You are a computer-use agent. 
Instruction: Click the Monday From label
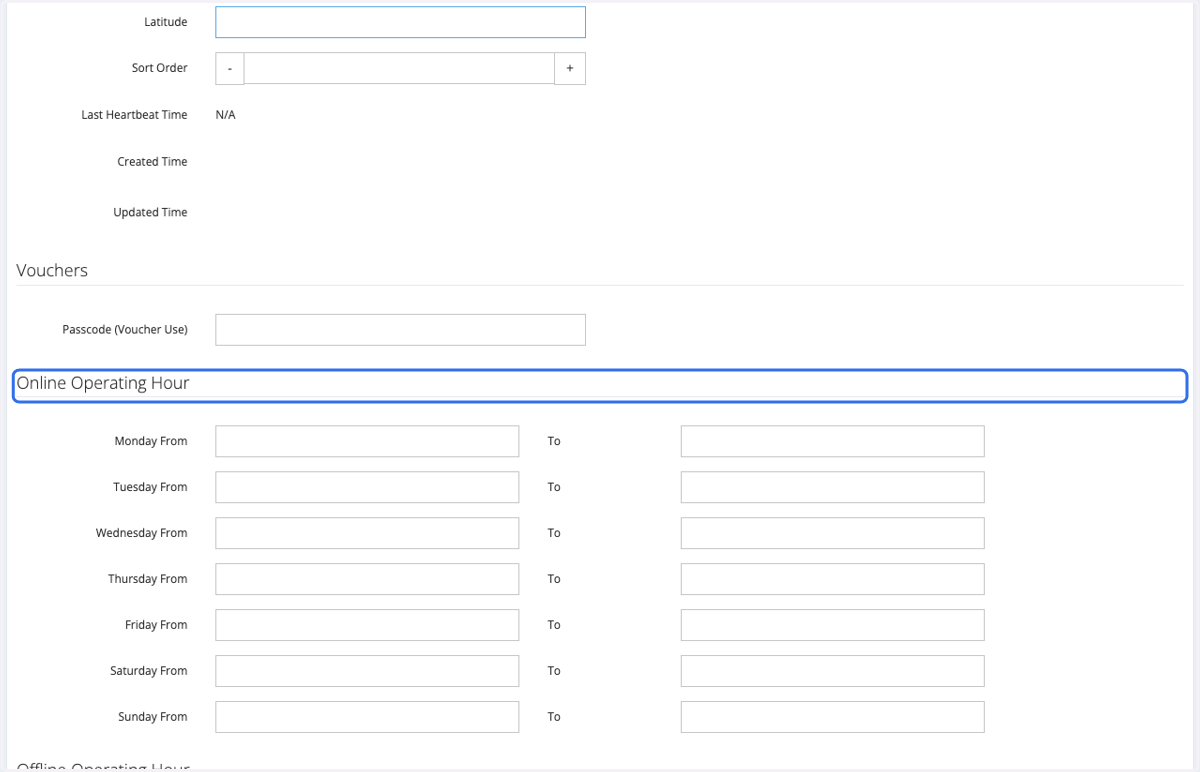click(x=151, y=441)
